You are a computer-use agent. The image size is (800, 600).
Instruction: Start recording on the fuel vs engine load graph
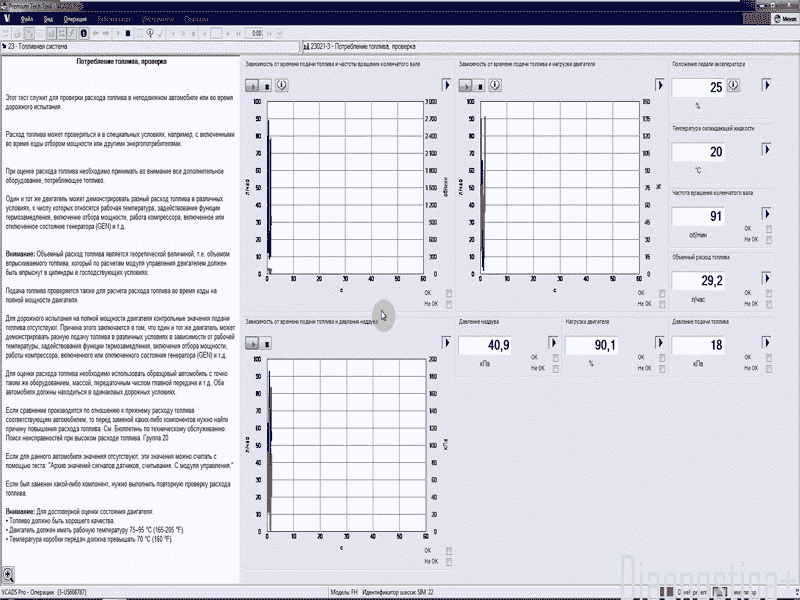tap(466, 87)
